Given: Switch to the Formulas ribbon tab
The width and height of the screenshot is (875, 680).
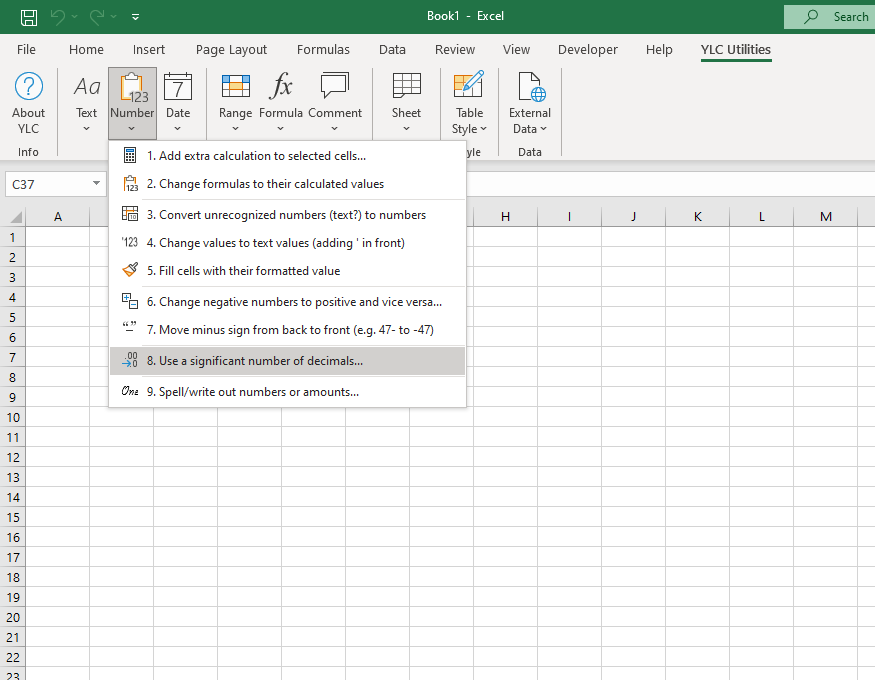Looking at the screenshot, I should point(323,49).
